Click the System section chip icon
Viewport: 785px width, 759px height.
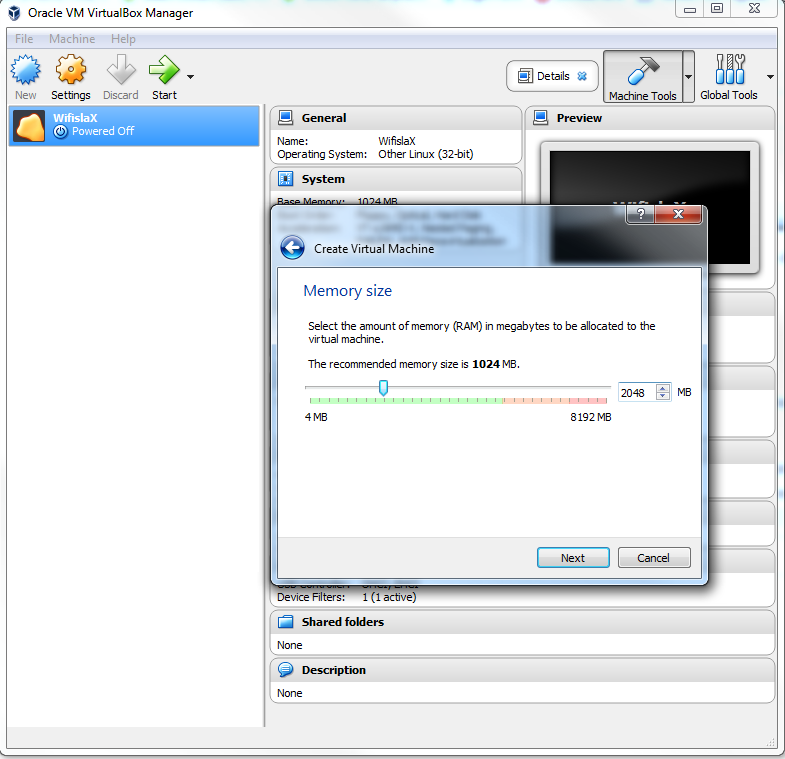click(x=285, y=179)
